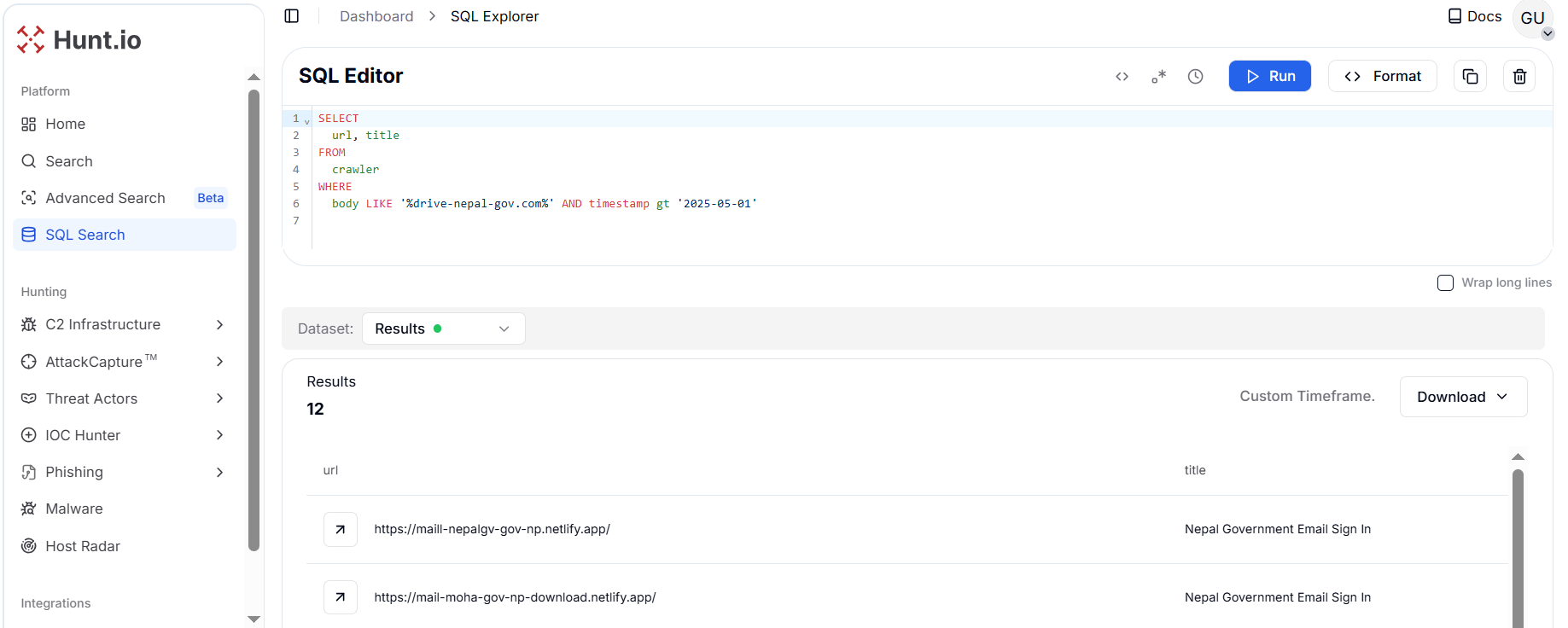Image resolution: width=1568 pixels, height=628 pixels.
Task: Click inside the SQL editor text area
Action: pyautogui.click(x=854, y=230)
